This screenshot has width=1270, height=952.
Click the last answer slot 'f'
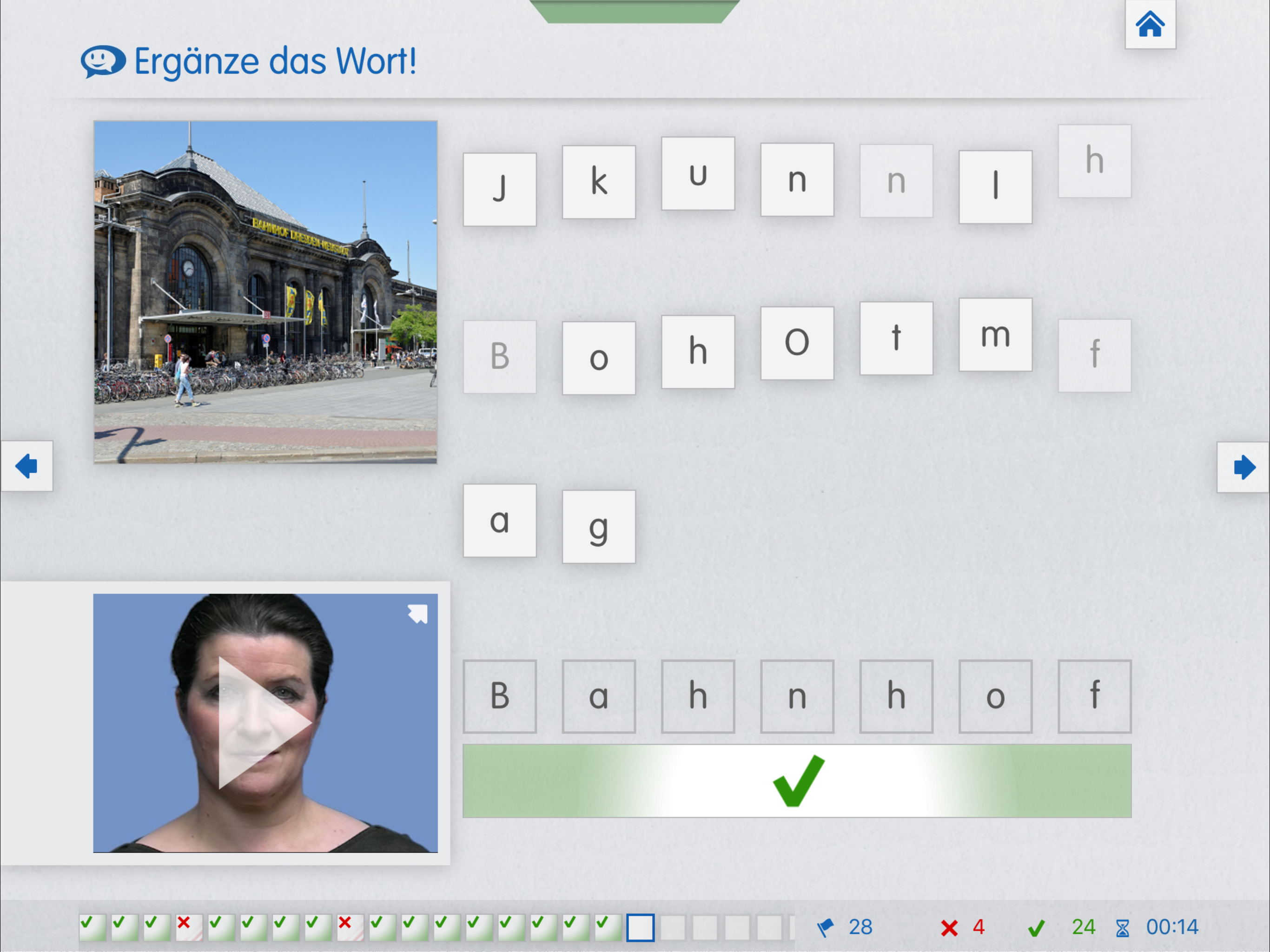click(x=1094, y=696)
